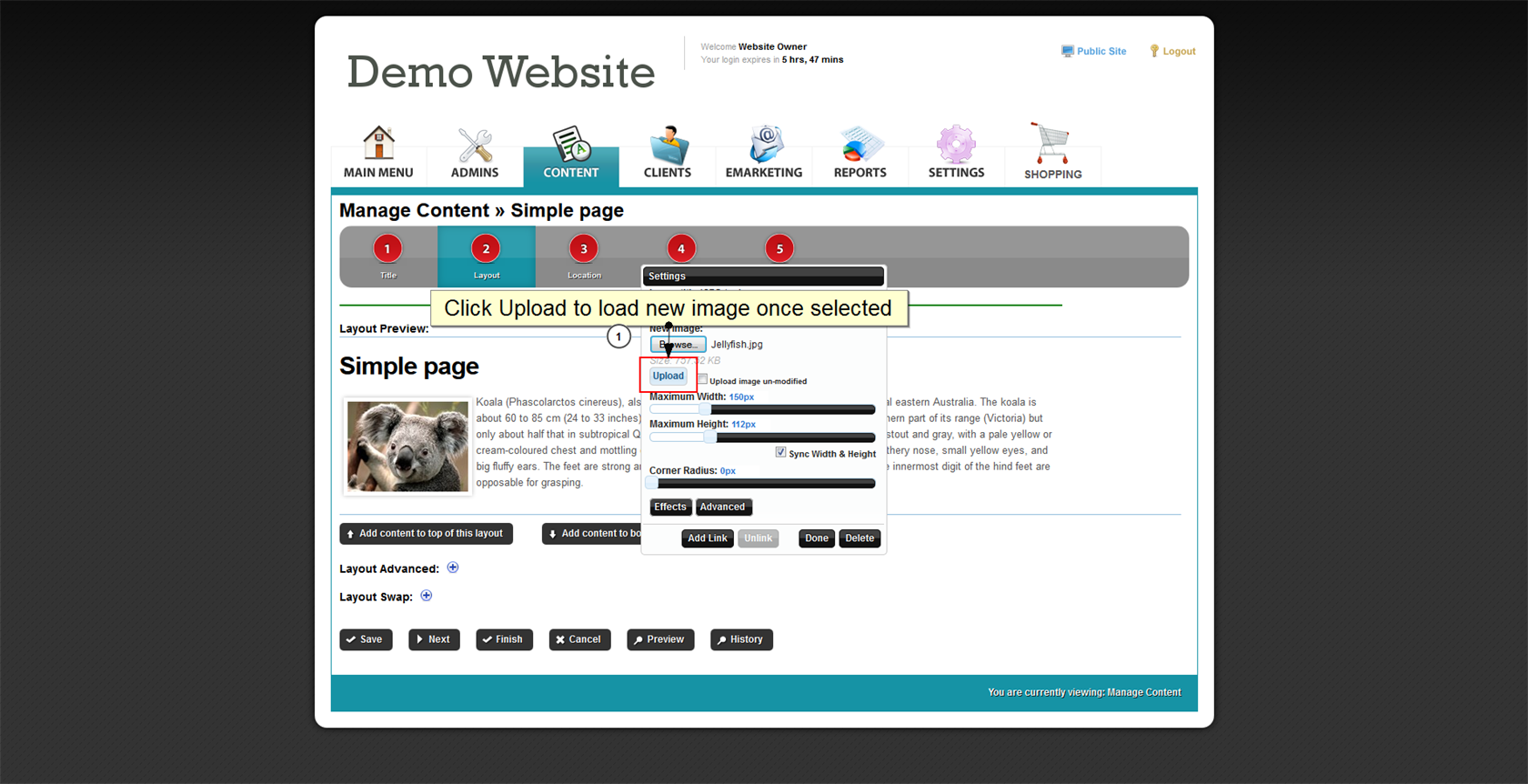Open the Emarketing envelope icon
The image size is (1528, 784).
pyautogui.click(x=764, y=146)
